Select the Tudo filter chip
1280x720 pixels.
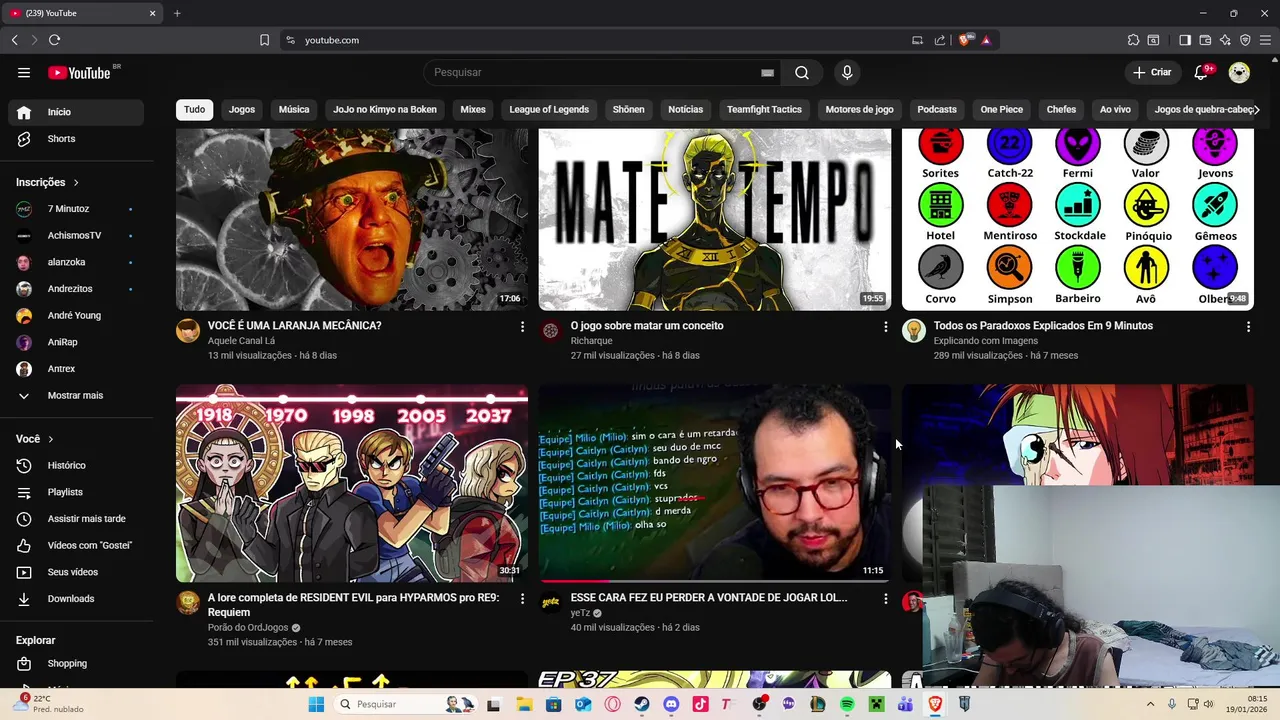194,109
